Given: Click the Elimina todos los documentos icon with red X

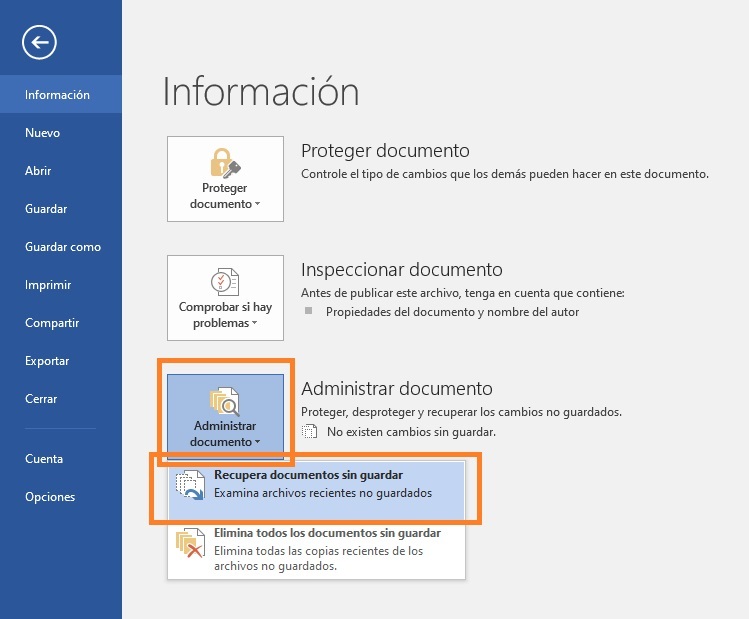Looking at the screenshot, I should pos(189,544).
